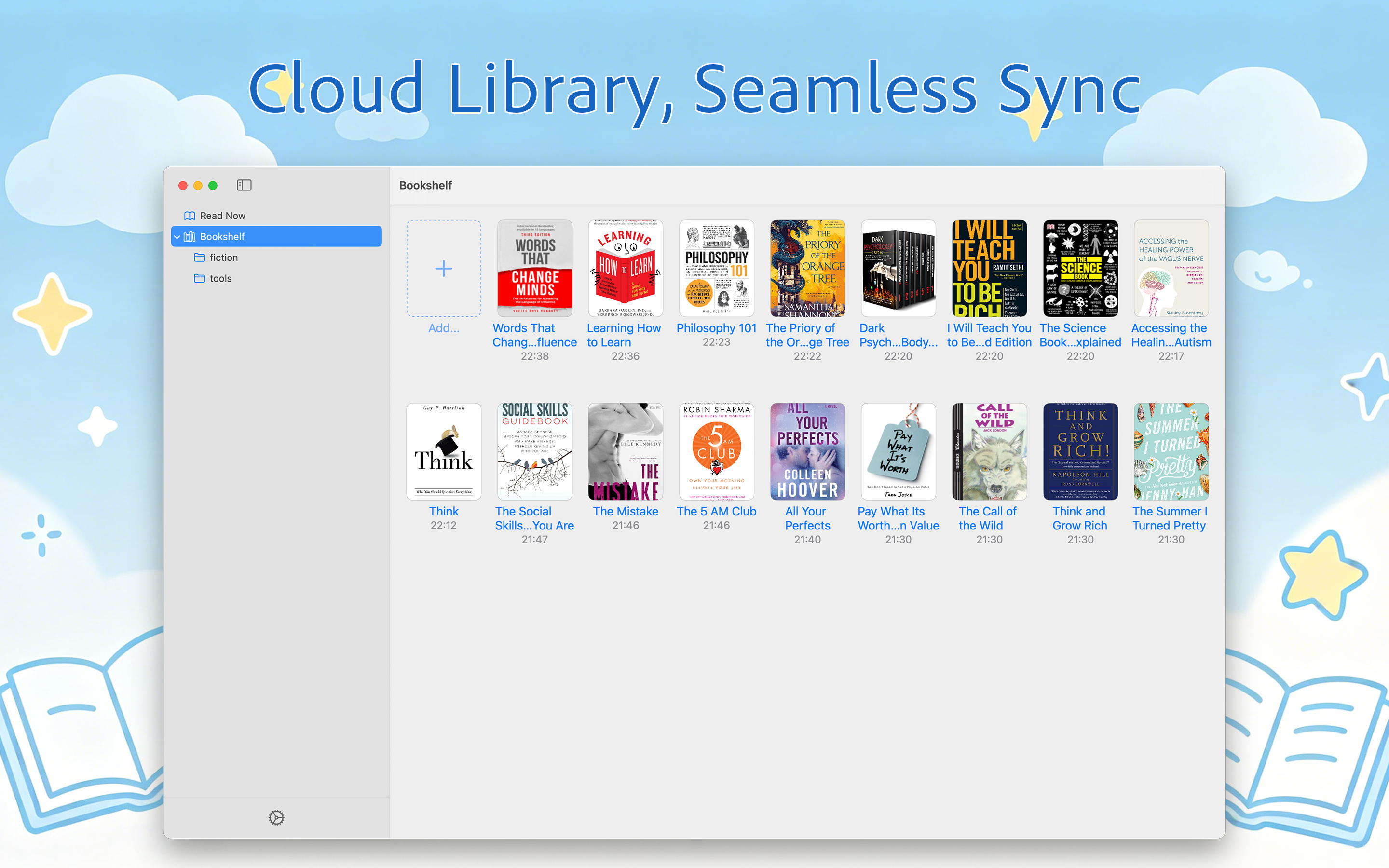Click title 'Dark Psych...Body...'
The height and width of the screenshot is (868, 1389).
[898, 335]
